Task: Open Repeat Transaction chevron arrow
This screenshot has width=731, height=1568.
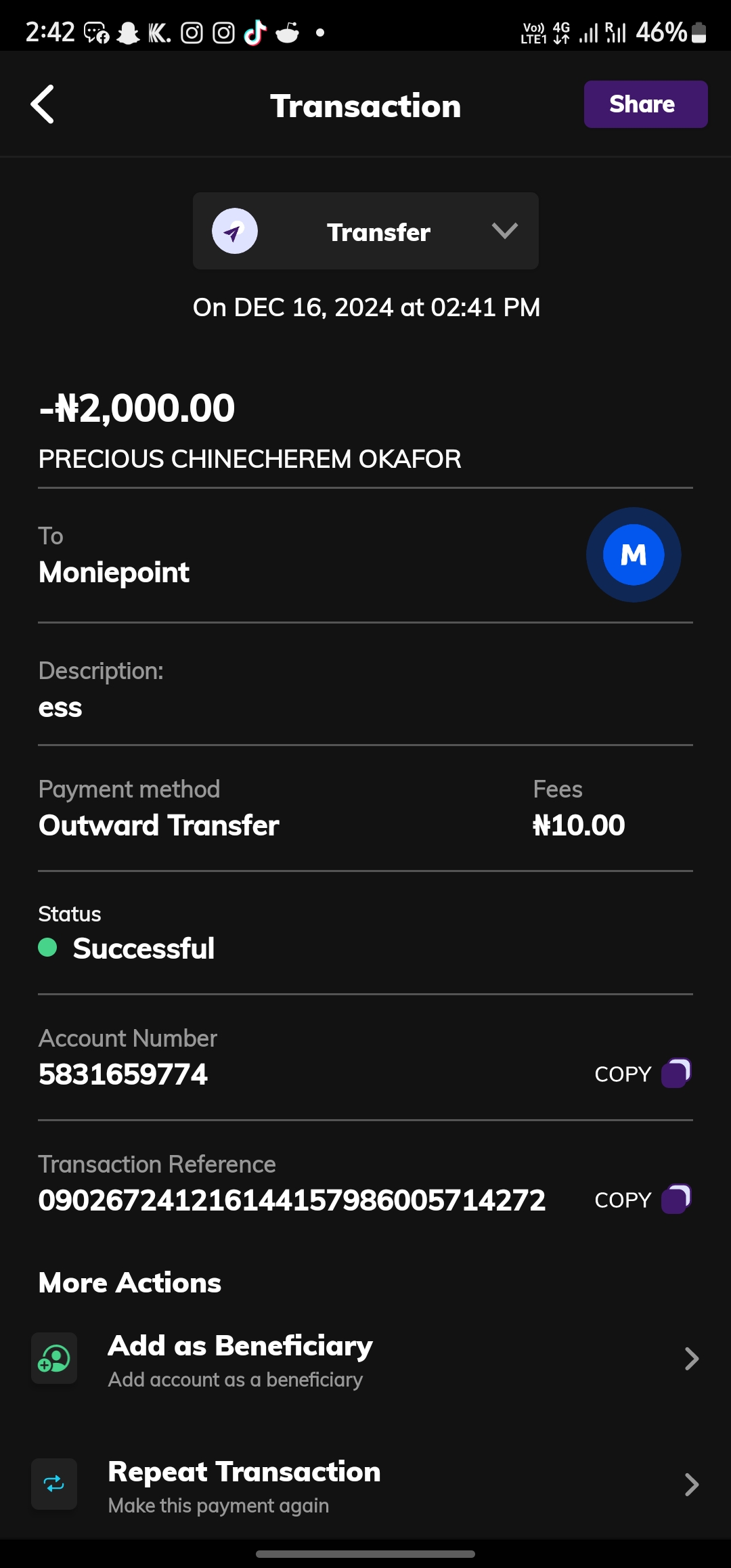Action: pyautogui.click(x=691, y=1484)
